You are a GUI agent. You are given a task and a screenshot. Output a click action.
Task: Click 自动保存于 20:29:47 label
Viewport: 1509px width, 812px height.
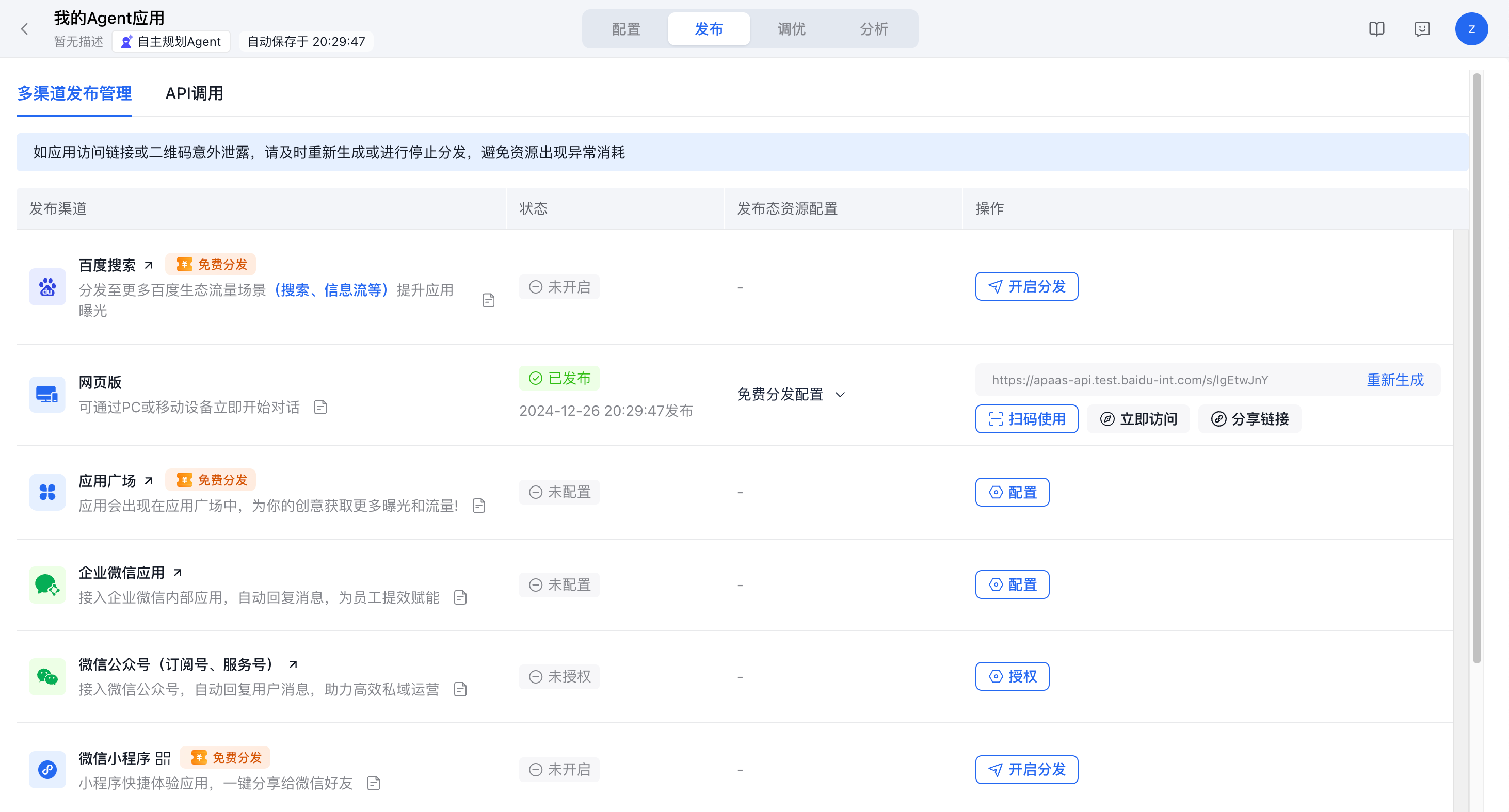pyautogui.click(x=306, y=42)
